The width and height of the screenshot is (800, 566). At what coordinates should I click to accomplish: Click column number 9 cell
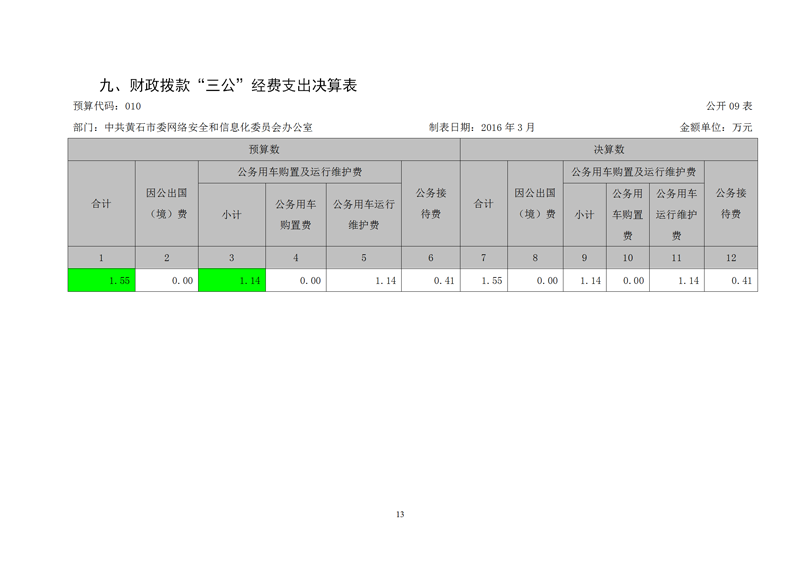tap(585, 258)
